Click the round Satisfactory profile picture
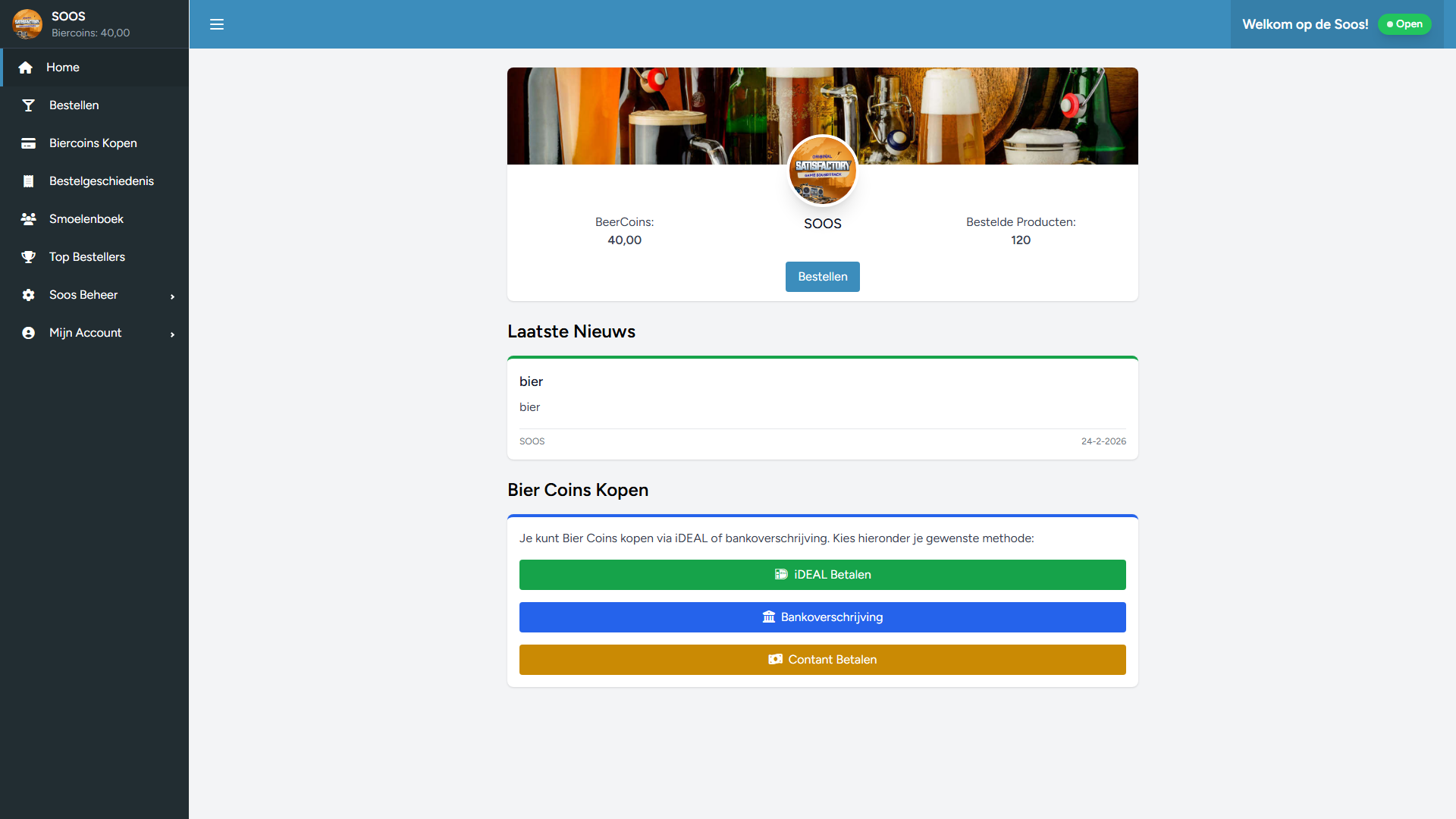1456x819 pixels. (x=822, y=171)
